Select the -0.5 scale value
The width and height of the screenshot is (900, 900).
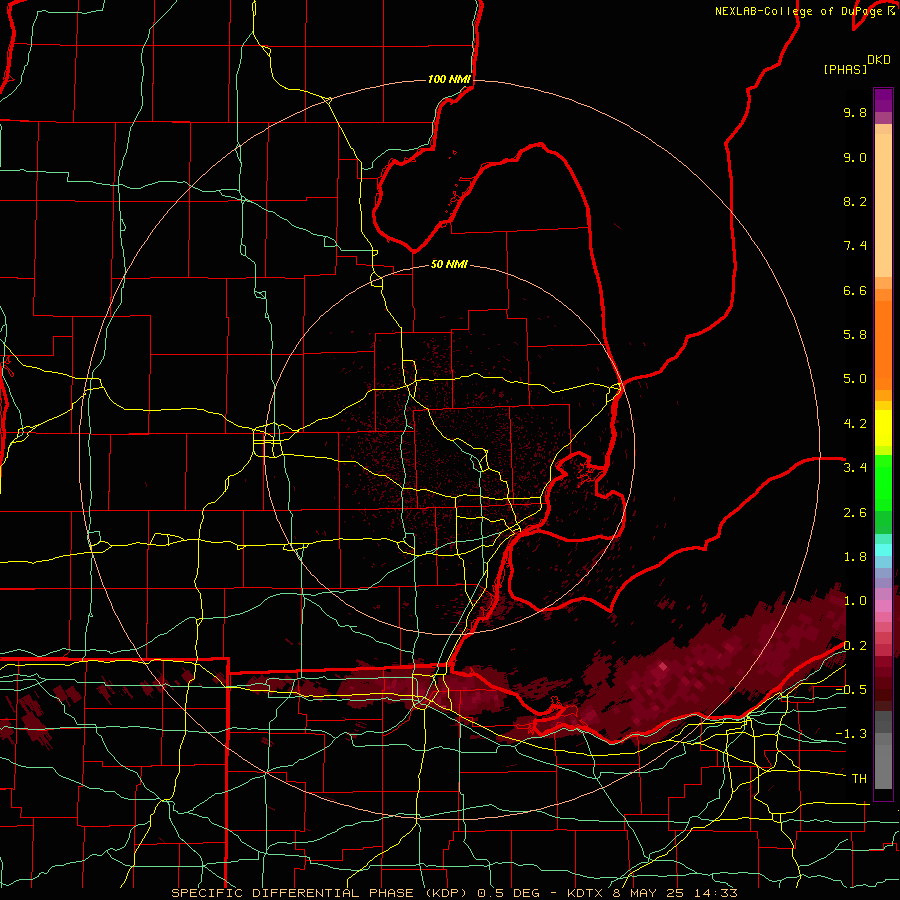click(851, 690)
